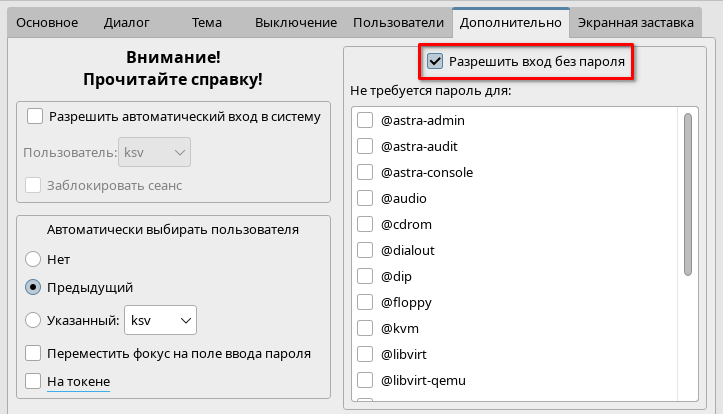Toggle the @cdrom group checkbox
Image resolution: width=723 pixels, height=414 pixels.
pos(365,225)
